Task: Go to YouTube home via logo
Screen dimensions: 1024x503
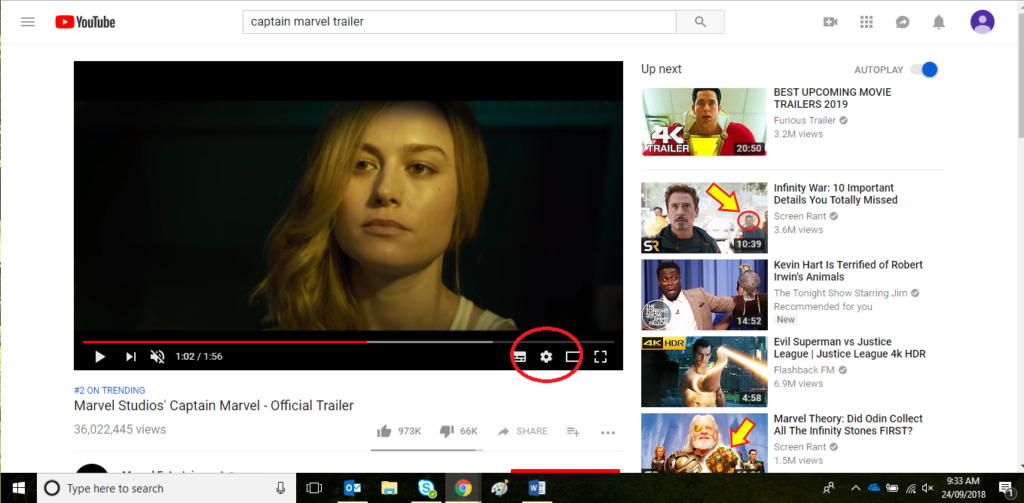Action: 85,22
